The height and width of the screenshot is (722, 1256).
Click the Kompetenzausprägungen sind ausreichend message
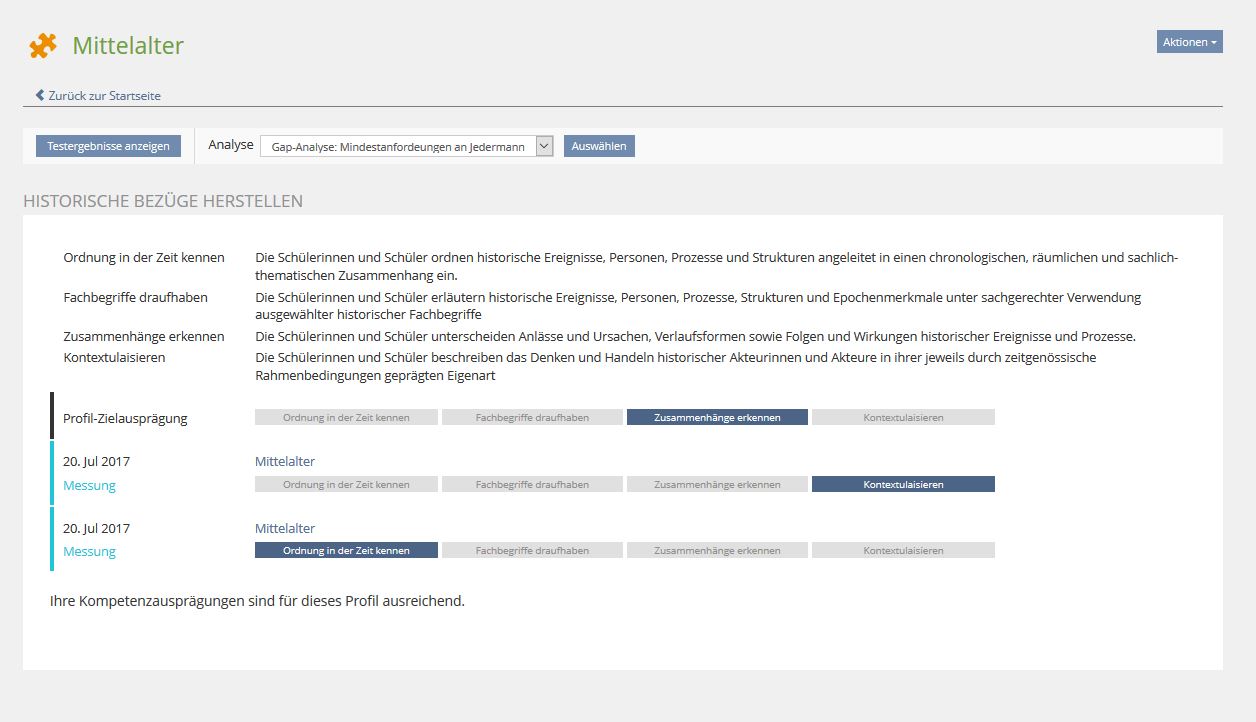pos(257,602)
